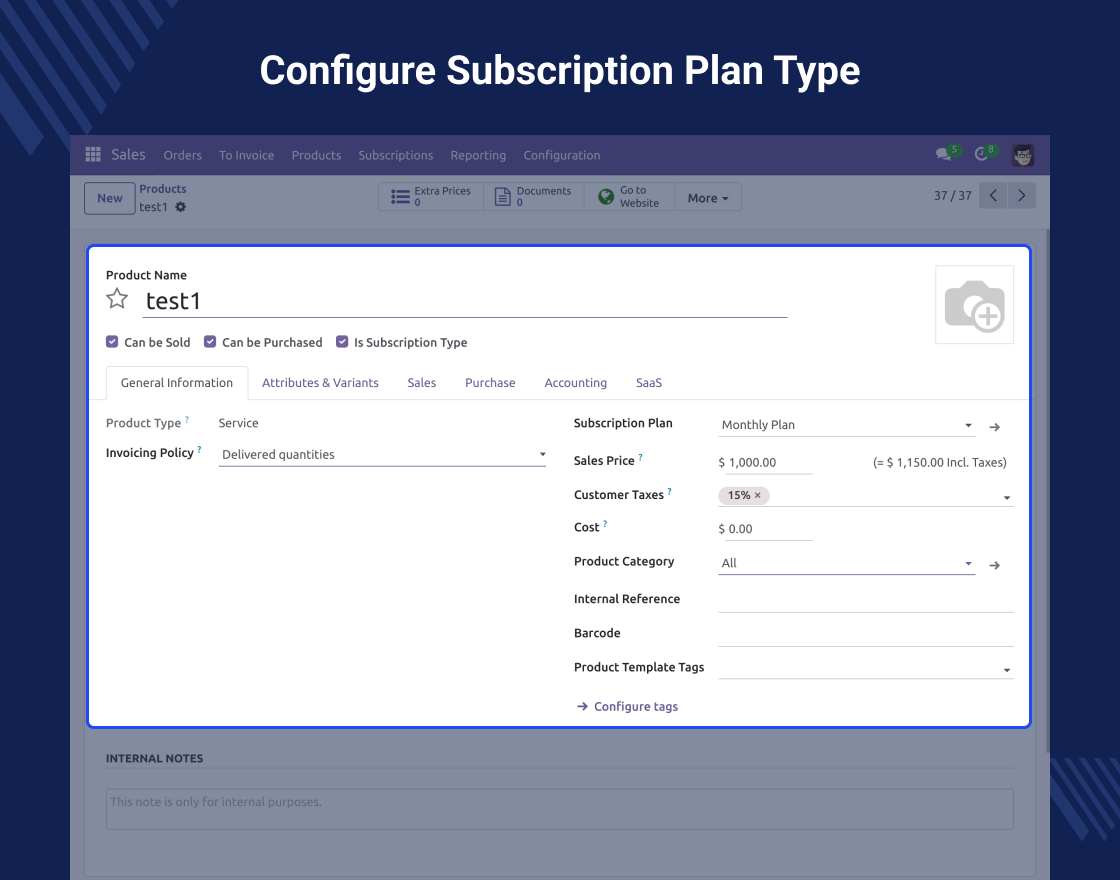
Task: Open the Orders menu
Action: [x=183, y=155]
